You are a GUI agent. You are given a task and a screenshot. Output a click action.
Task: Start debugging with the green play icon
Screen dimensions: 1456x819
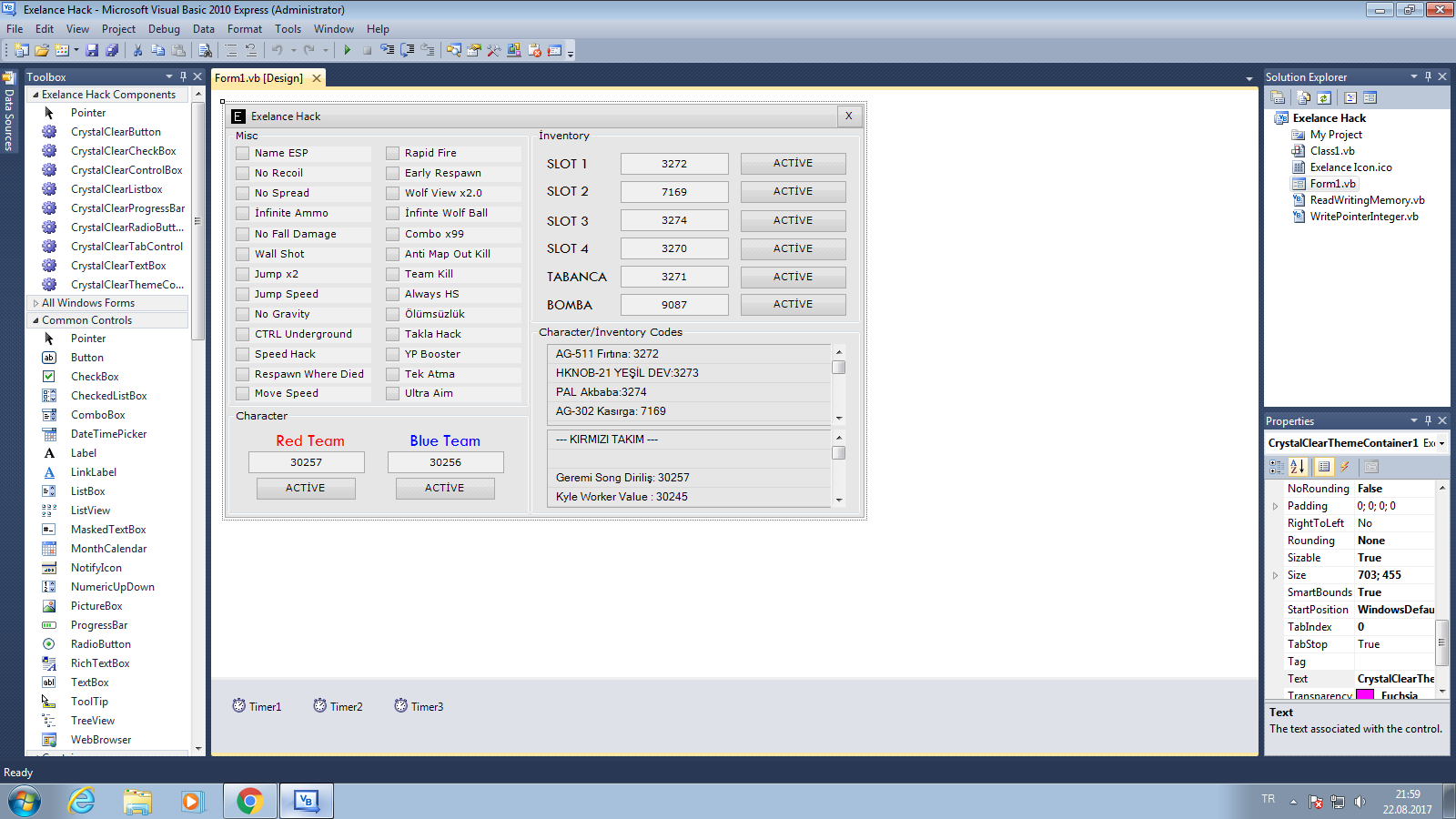point(347,51)
